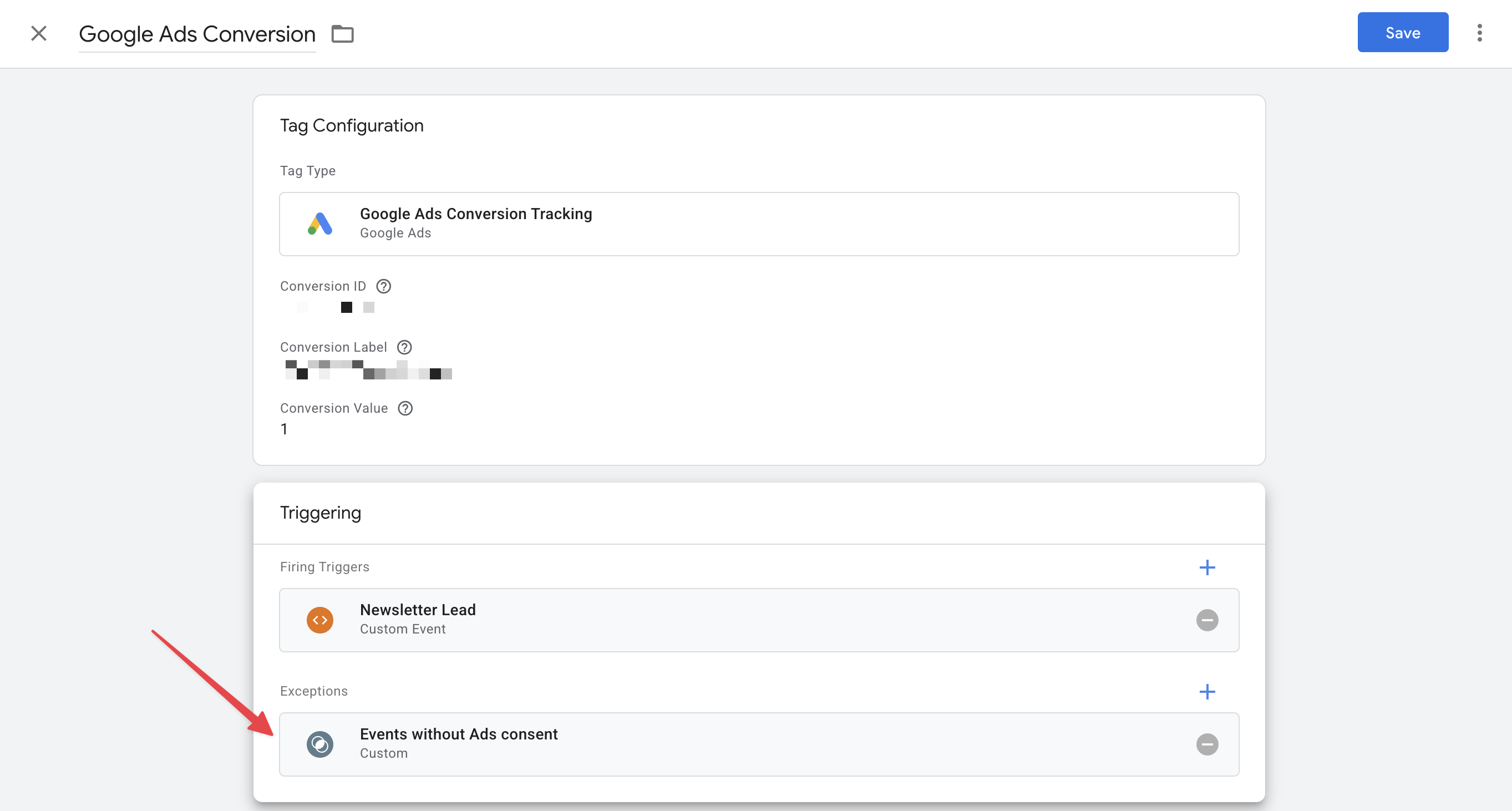Image resolution: width=1512 pixels, height=811 pixels.
Task: Show help for Conversion ID
Action: pyautogui.click(x=383, y=286)
